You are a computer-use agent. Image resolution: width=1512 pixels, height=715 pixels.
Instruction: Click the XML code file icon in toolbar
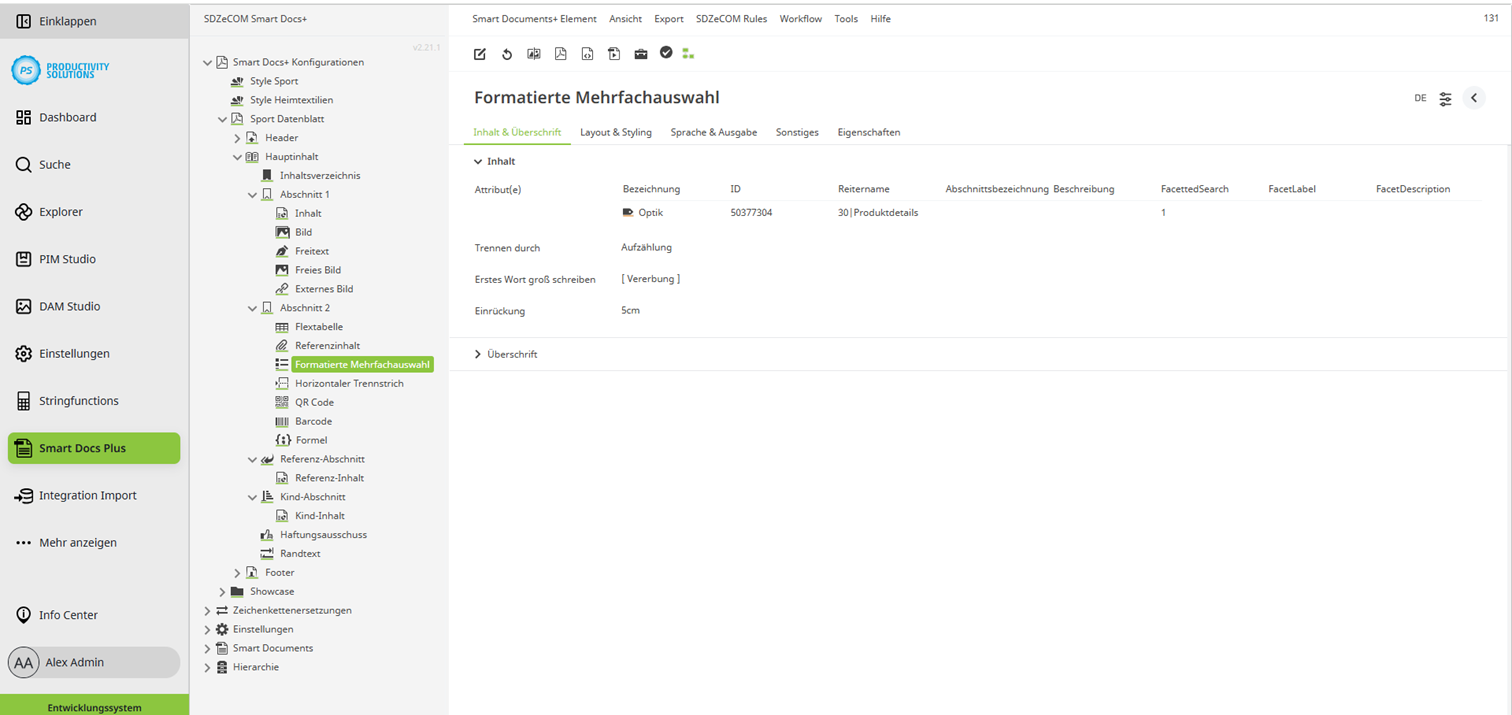coord(587,53)
